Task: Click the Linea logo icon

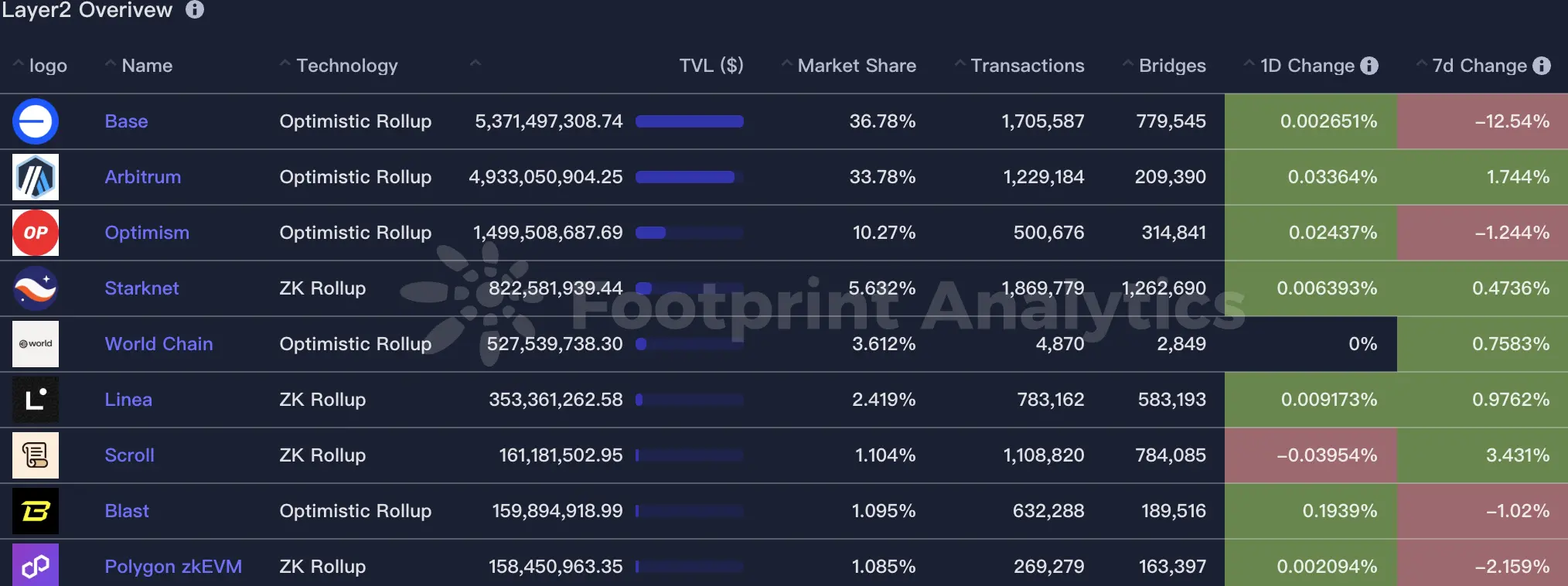Action: 36,400
